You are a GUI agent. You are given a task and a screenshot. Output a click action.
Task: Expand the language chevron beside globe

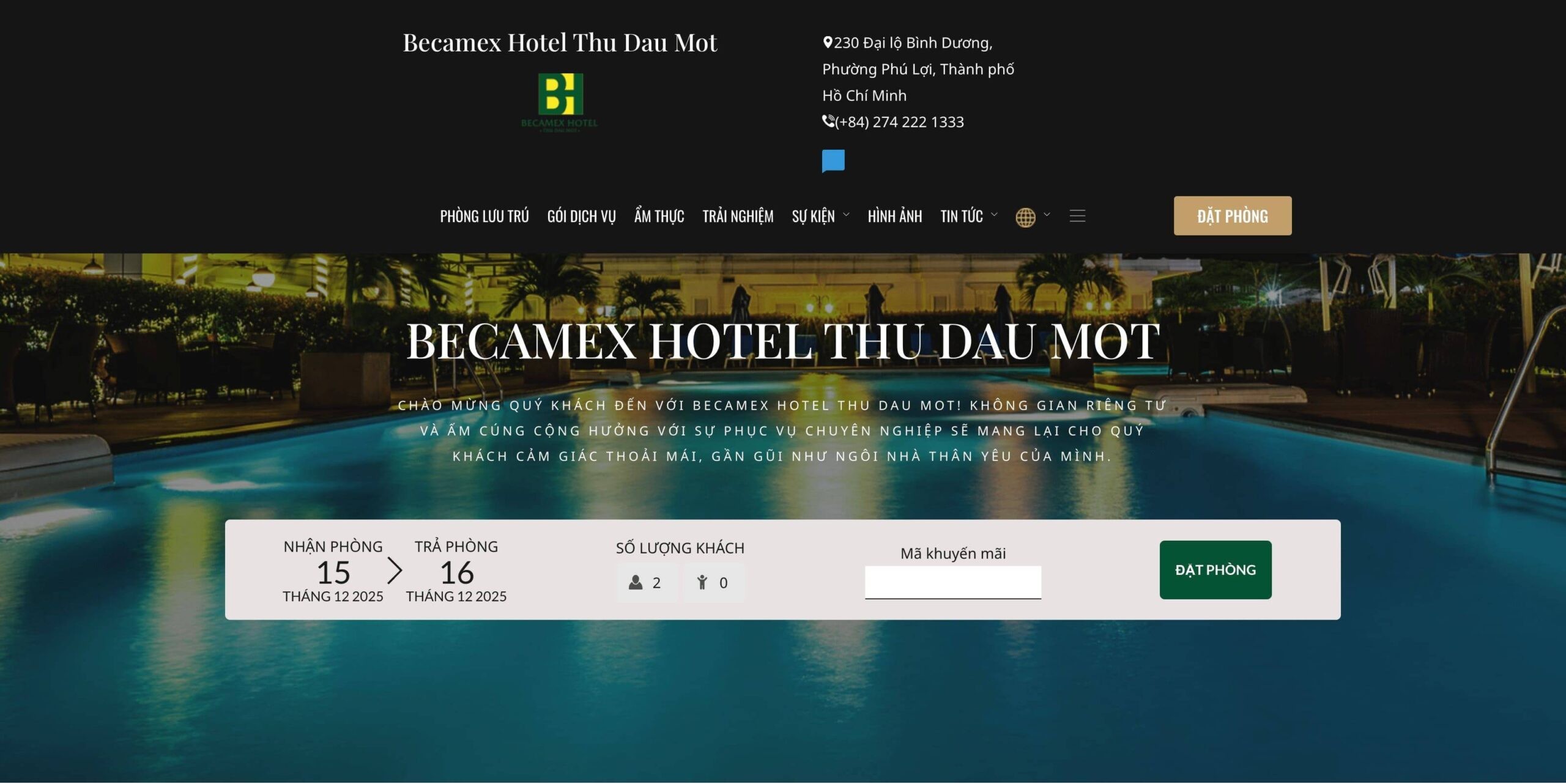click(1047, 215)
